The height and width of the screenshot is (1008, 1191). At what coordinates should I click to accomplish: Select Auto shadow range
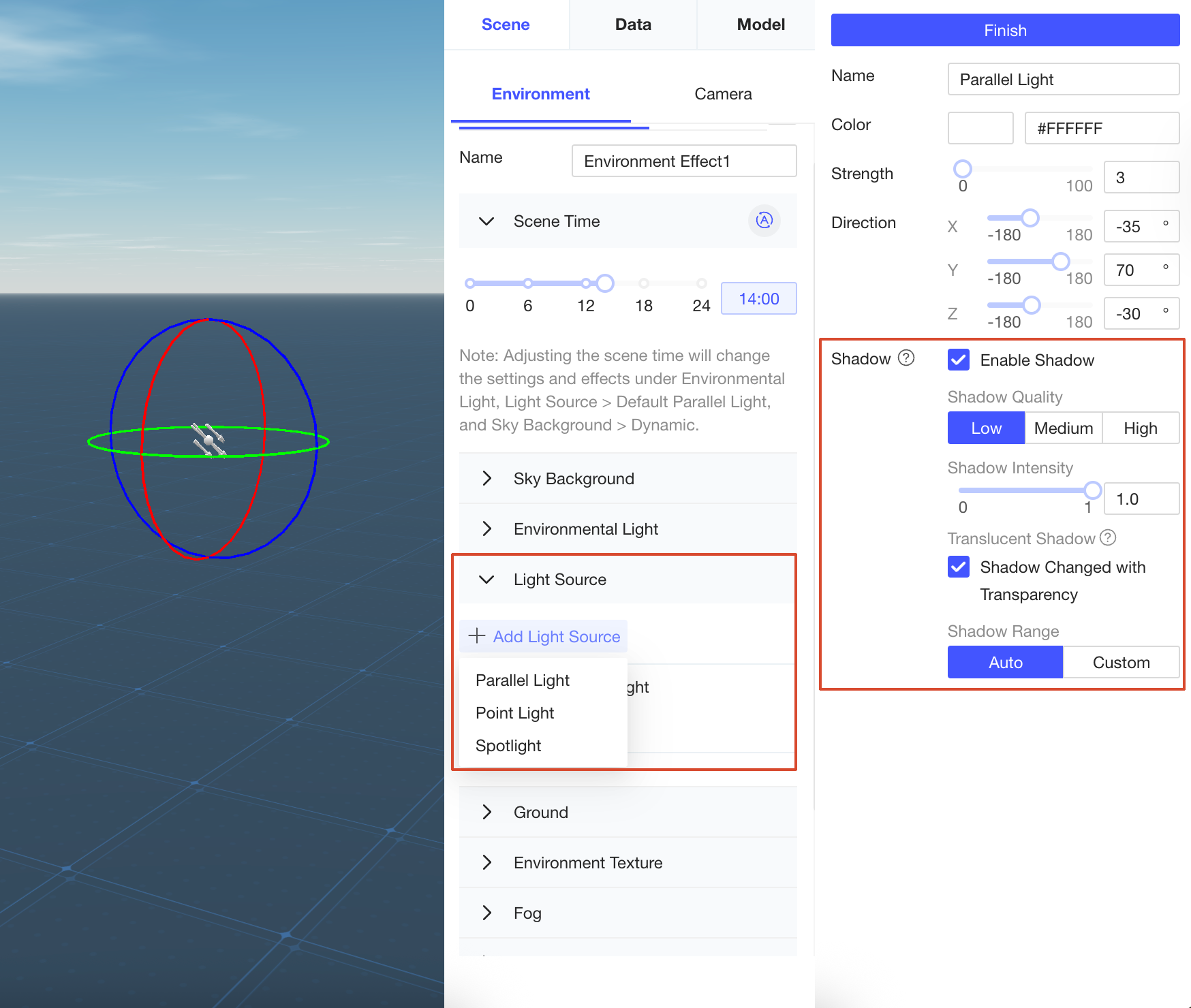pyautogui.click(x=1005, y=662)
